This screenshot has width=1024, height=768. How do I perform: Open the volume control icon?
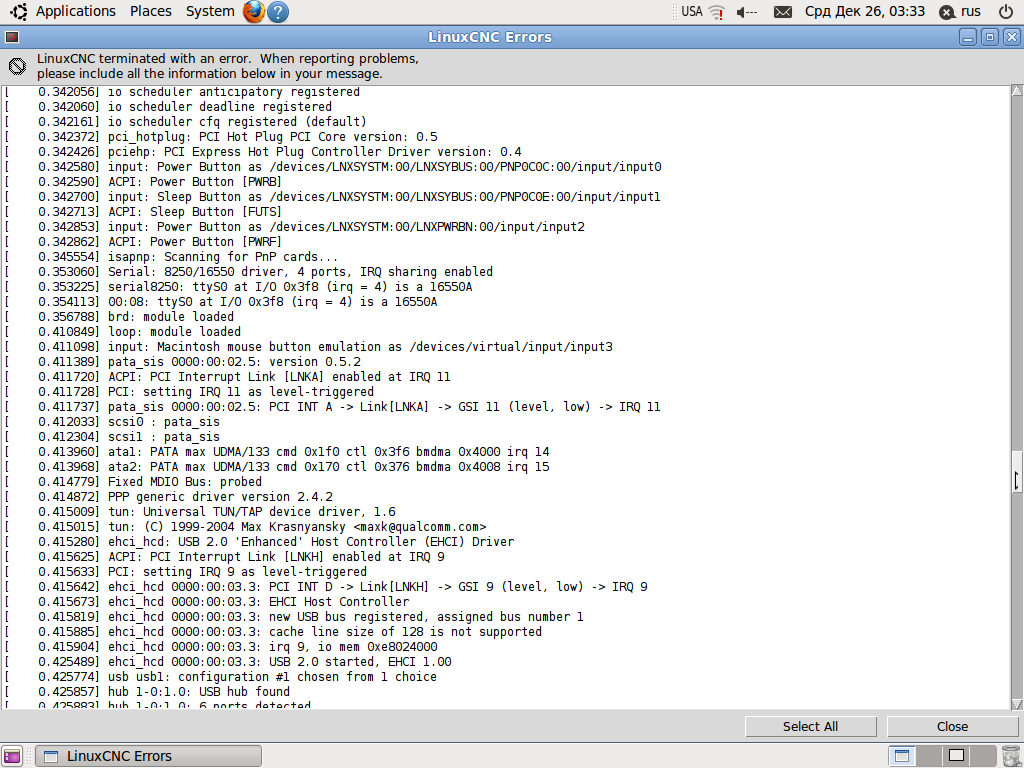pyautogui.click(x=746, y=12)
